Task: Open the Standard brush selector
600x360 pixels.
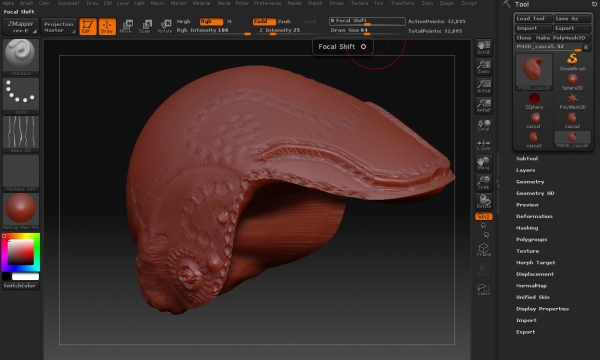Action: (x=21, y=57)
